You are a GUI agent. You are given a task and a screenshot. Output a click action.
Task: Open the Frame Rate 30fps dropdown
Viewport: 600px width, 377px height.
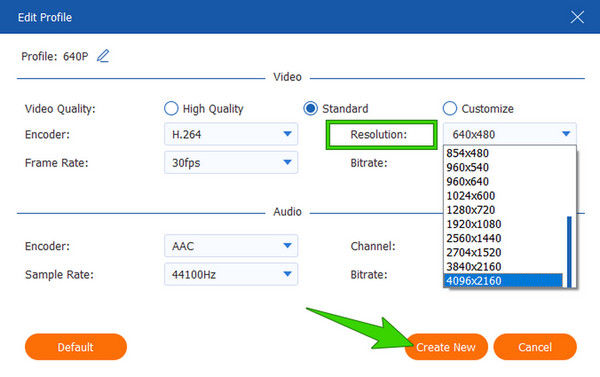coord(231,162)
